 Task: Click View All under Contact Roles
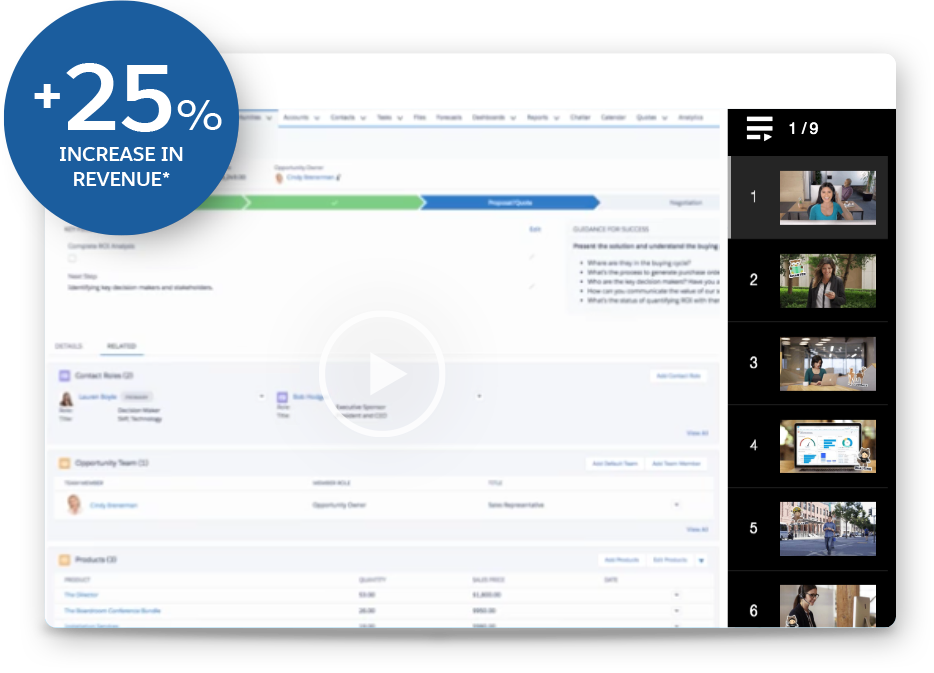(697, 433)
